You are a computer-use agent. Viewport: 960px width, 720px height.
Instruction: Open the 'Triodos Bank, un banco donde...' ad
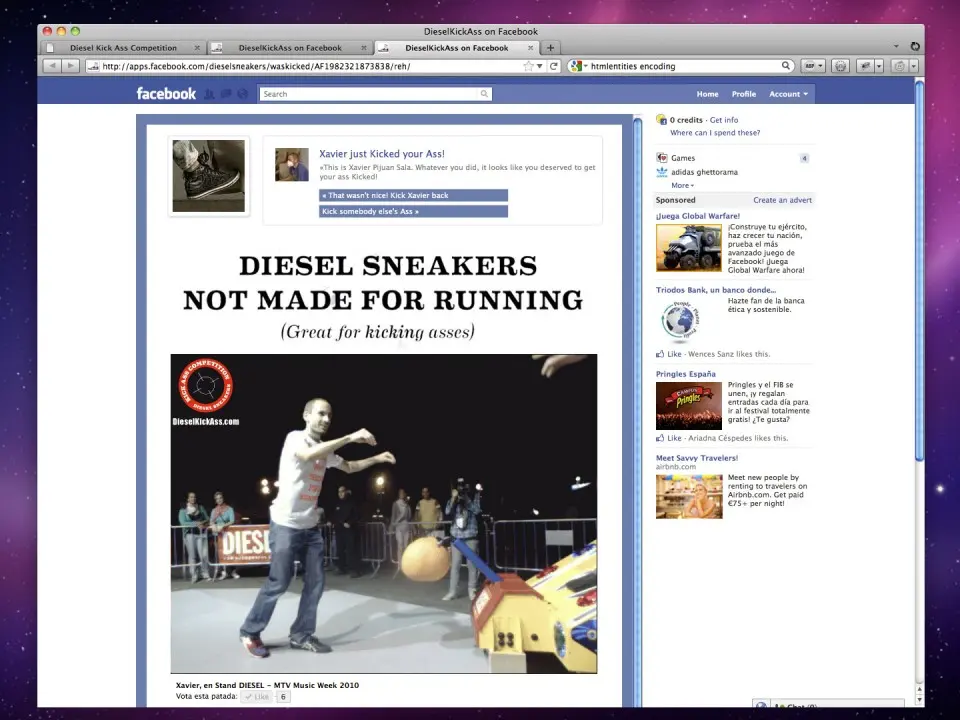tap(716, 290)
